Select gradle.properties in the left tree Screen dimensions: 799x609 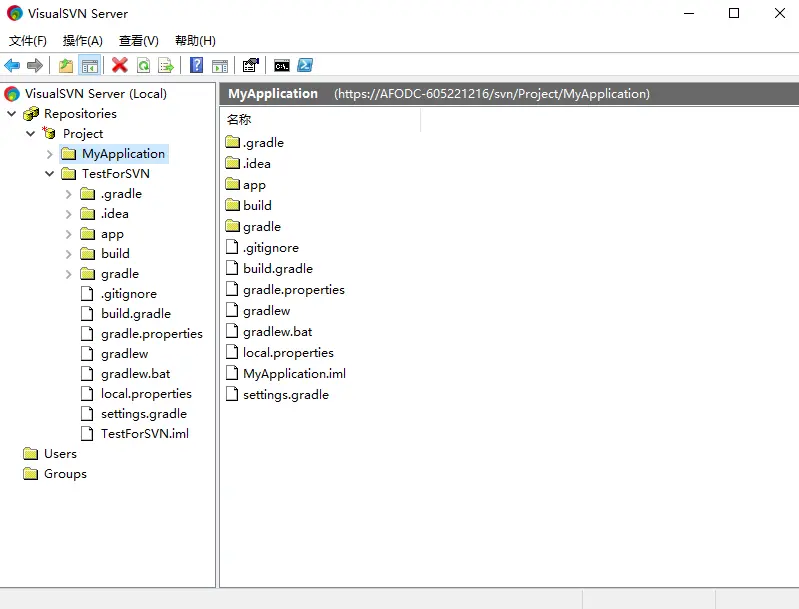point(151,334)
